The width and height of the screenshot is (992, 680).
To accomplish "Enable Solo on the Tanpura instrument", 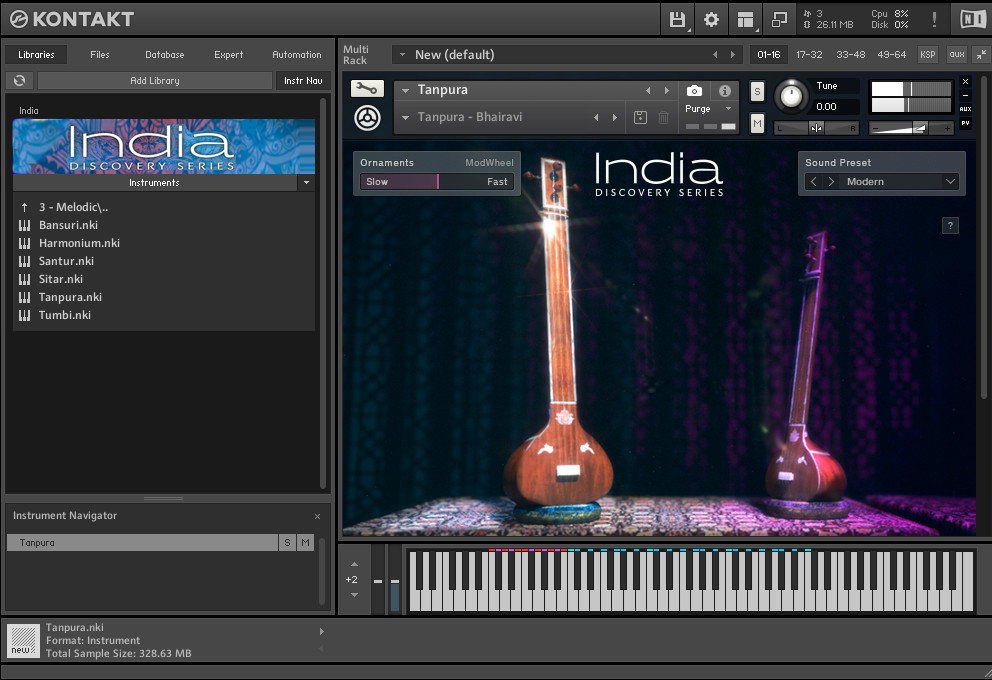I will tap(757, 91).
